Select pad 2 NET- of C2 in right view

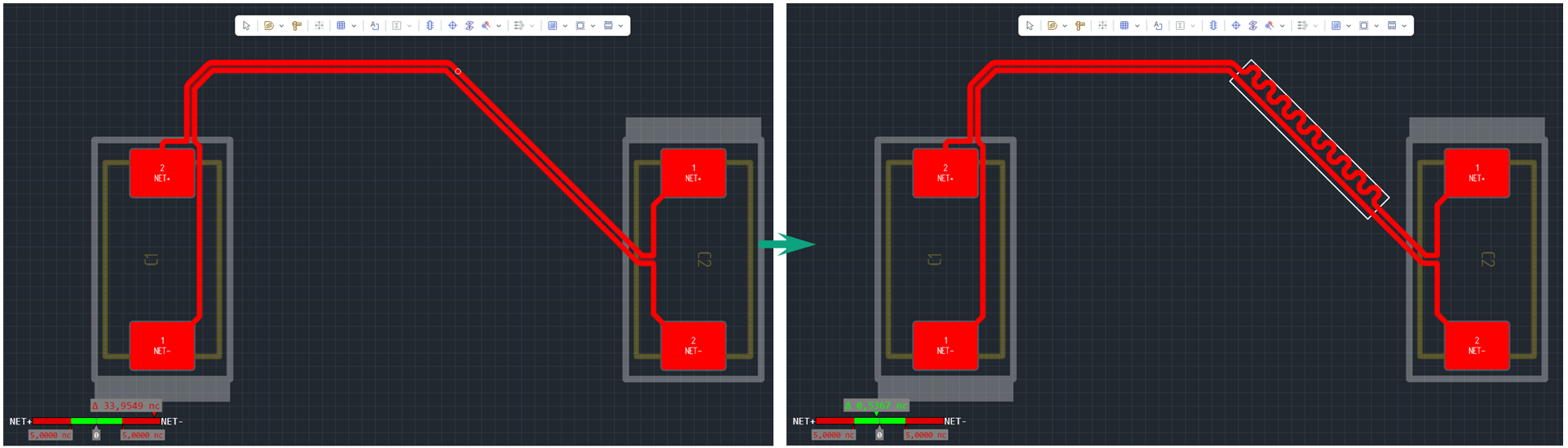(x=1477, y=346)
